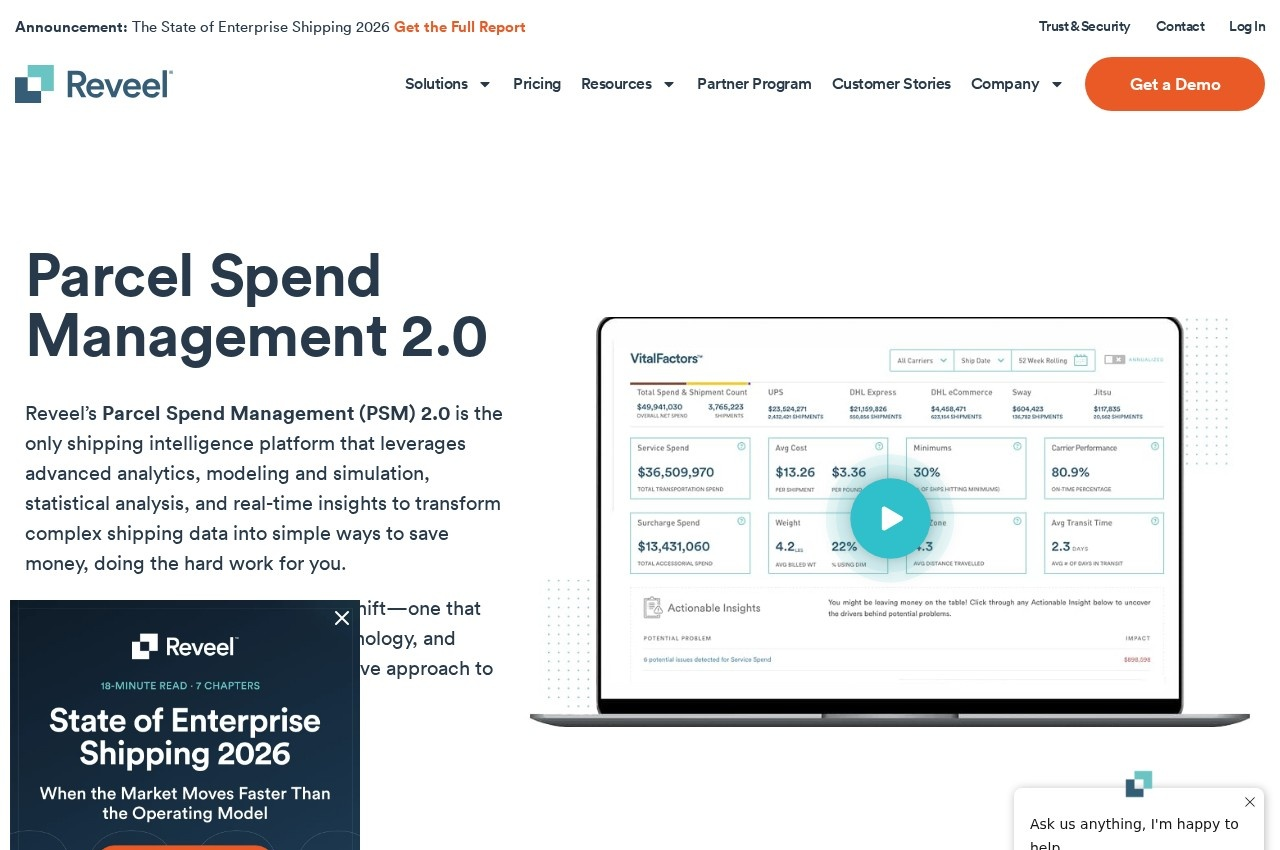Click the Reveel logo in the popup banner

(185, 646)
